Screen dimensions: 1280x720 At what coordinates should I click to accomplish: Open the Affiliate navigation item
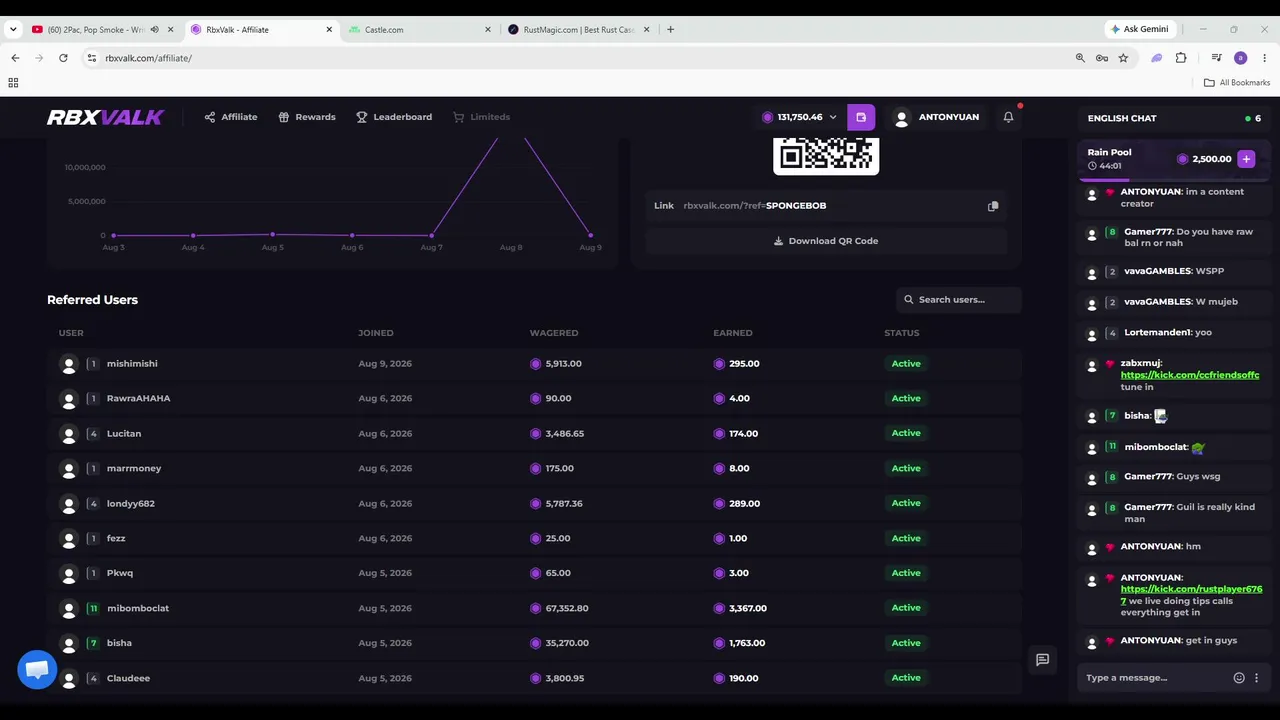click(231, 117)
